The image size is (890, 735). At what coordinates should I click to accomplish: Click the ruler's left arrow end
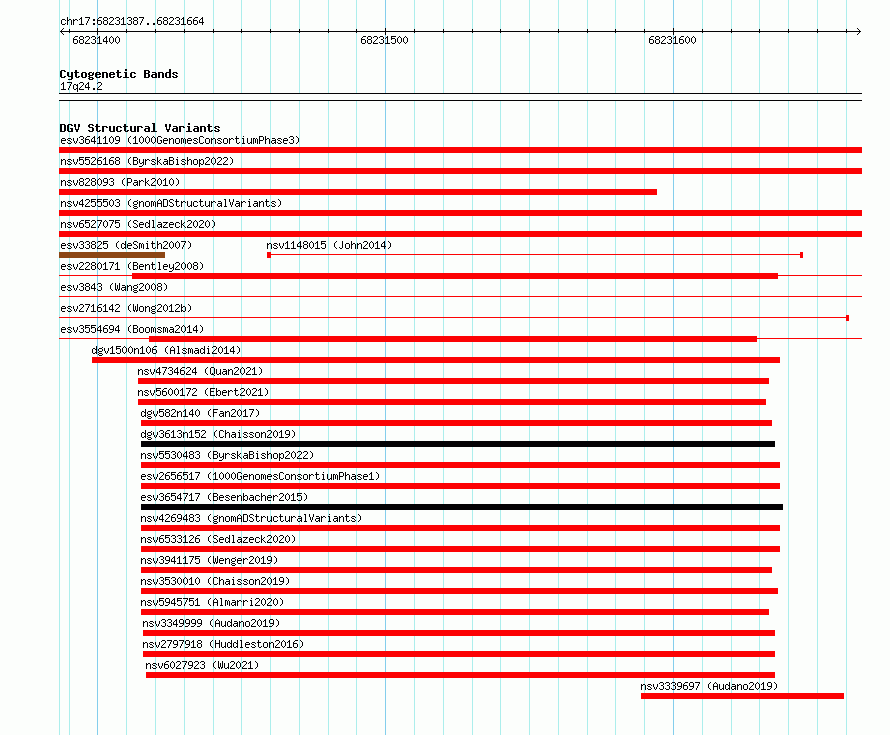(62, 32)
